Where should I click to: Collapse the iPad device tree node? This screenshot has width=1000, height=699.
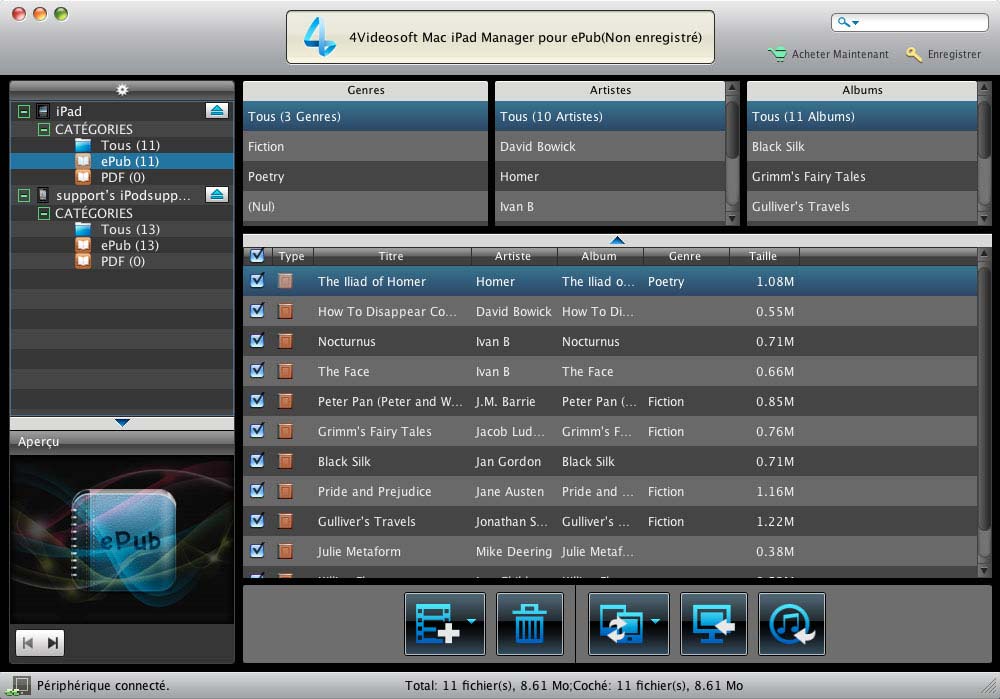[24, 111]
